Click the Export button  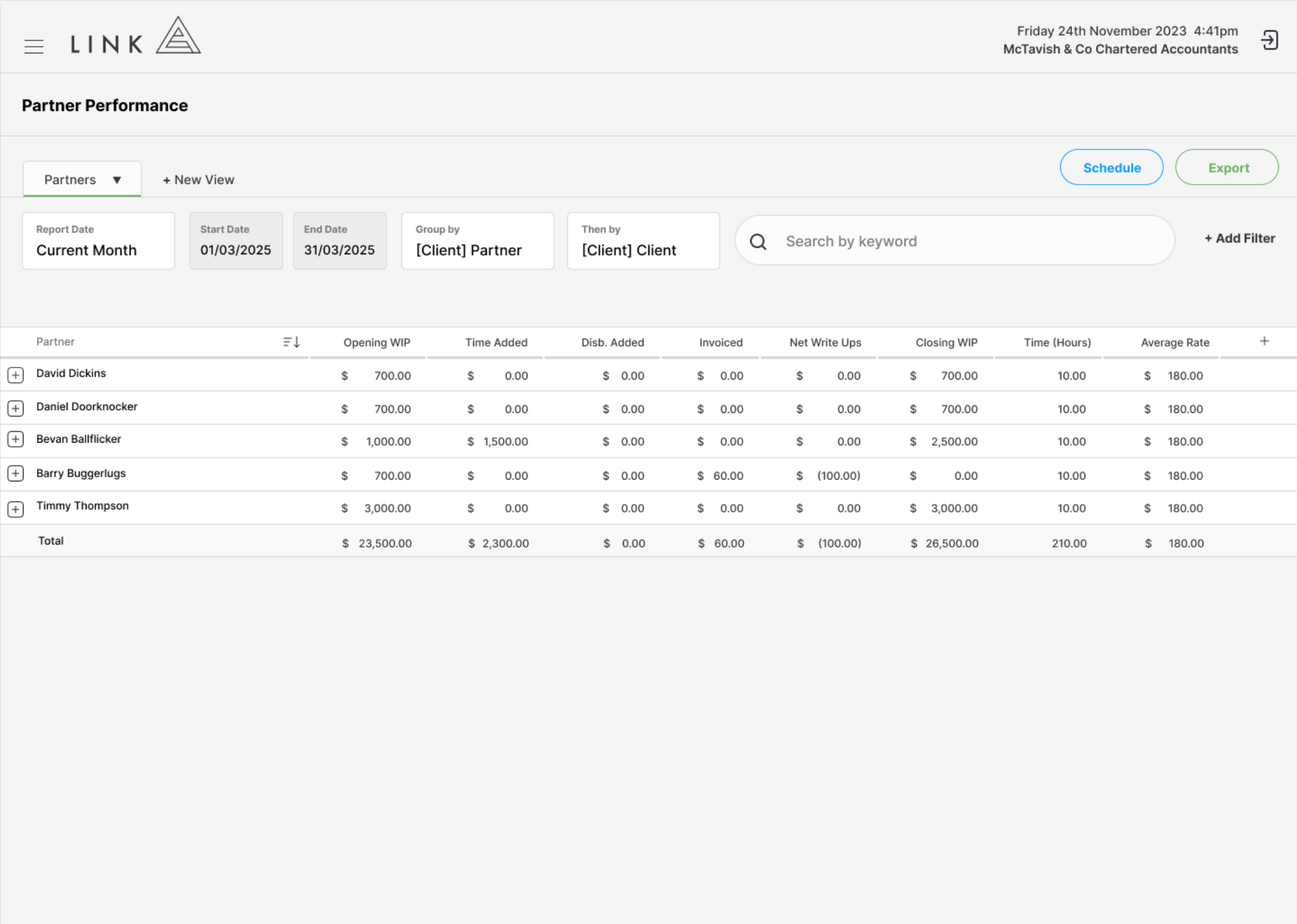pos(1227,168)
